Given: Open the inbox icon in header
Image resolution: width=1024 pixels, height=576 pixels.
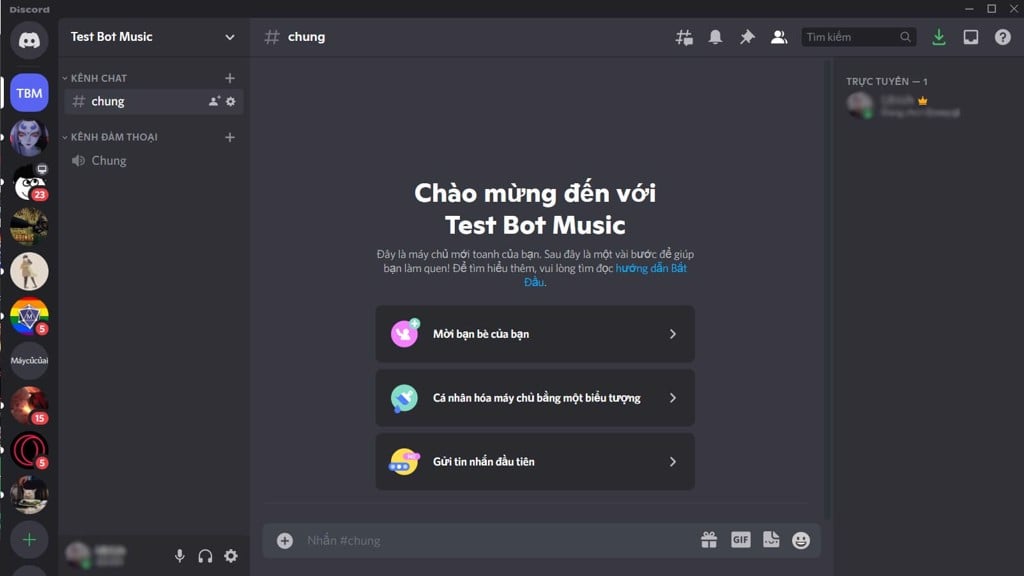Looking at the screenshot, I should [971, 37].
